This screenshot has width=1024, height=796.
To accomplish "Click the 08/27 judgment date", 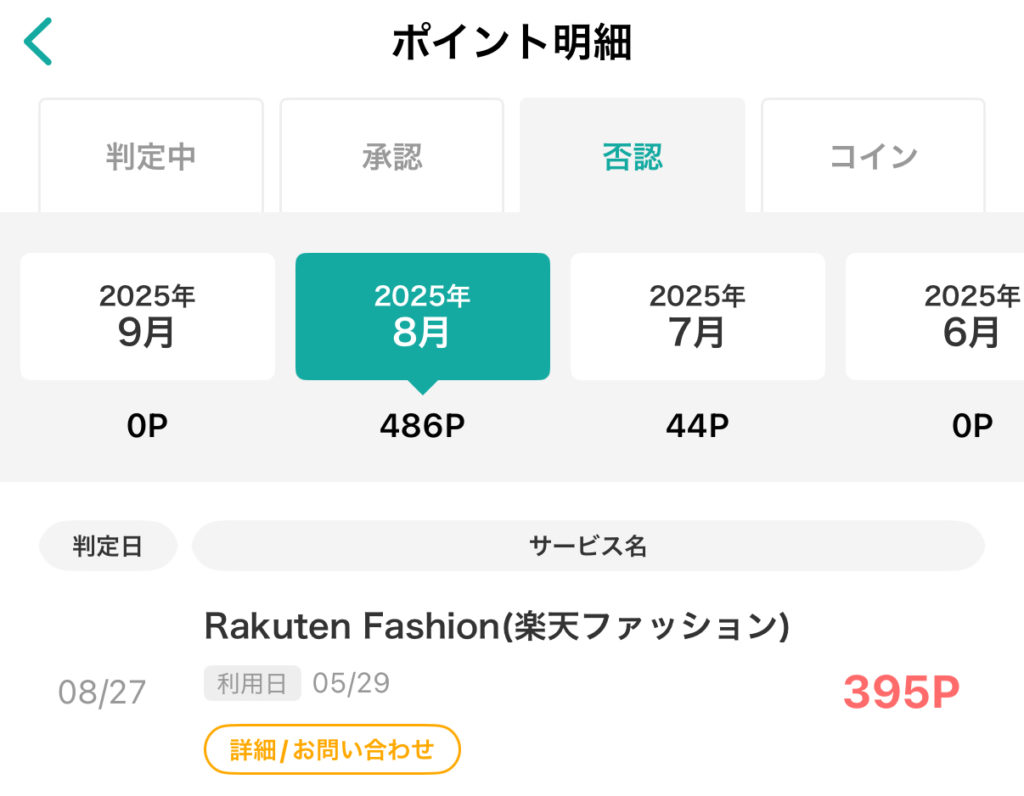I will click(x=102, y=691).
